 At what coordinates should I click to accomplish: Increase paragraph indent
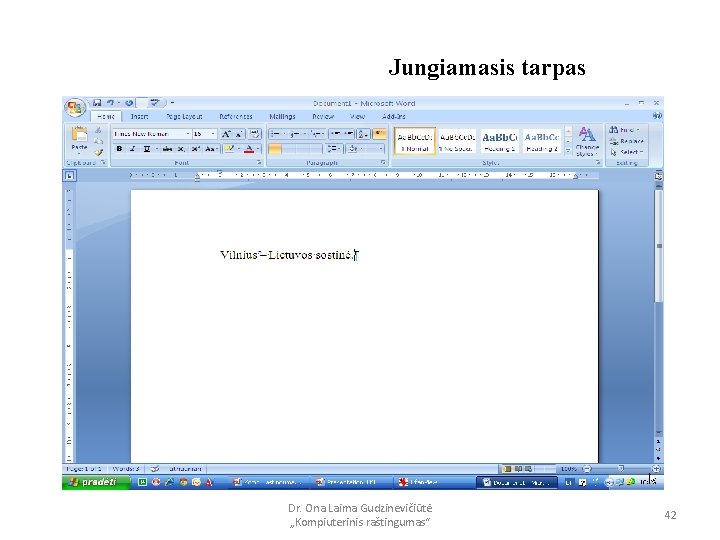pos(349,134)
